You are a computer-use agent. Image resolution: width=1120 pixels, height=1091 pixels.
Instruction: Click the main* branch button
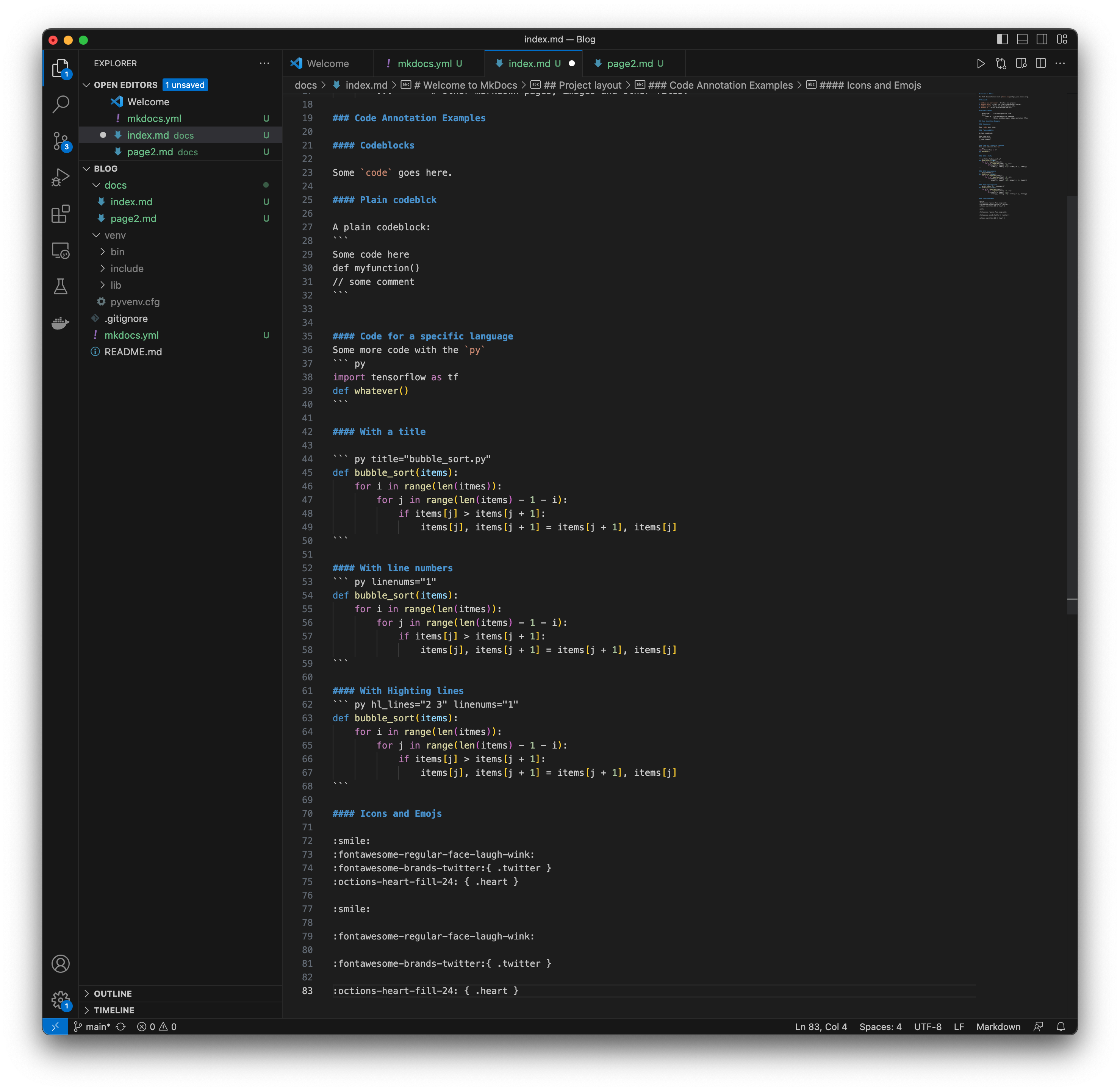92,1026
